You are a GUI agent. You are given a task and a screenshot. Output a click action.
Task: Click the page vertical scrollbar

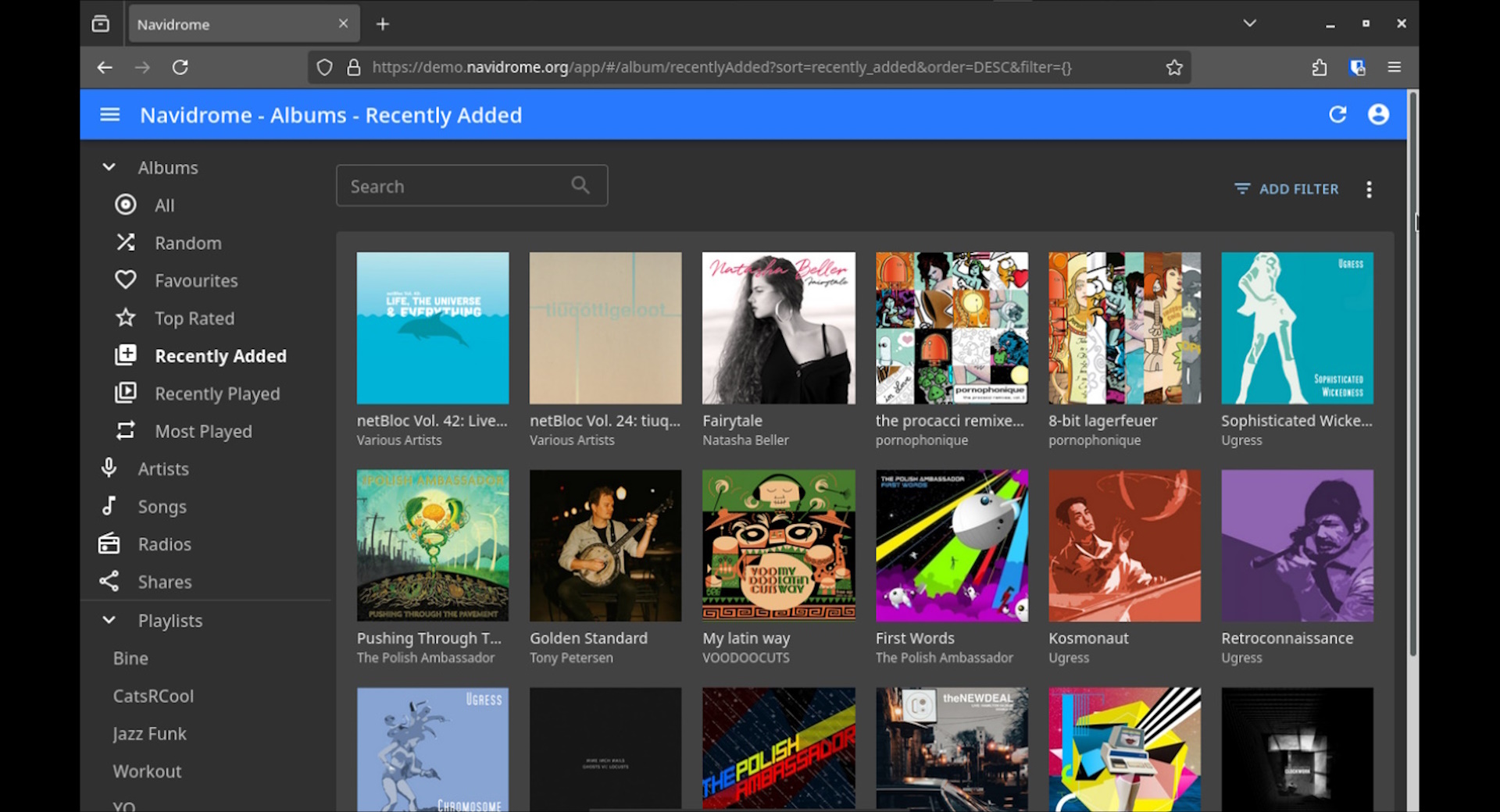pyautogui.click(x=1412, y=375)
